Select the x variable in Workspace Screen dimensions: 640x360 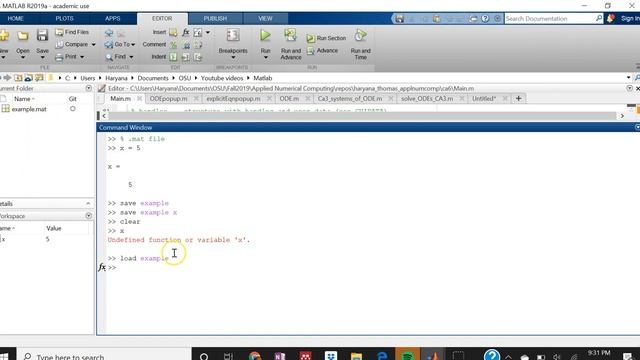click(3, 239)
